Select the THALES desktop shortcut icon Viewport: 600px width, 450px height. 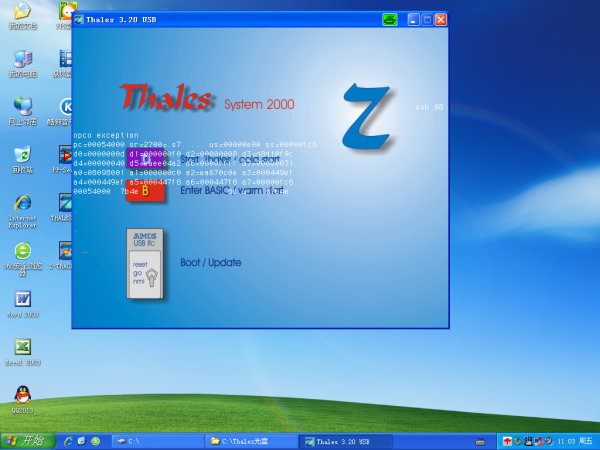63,207
